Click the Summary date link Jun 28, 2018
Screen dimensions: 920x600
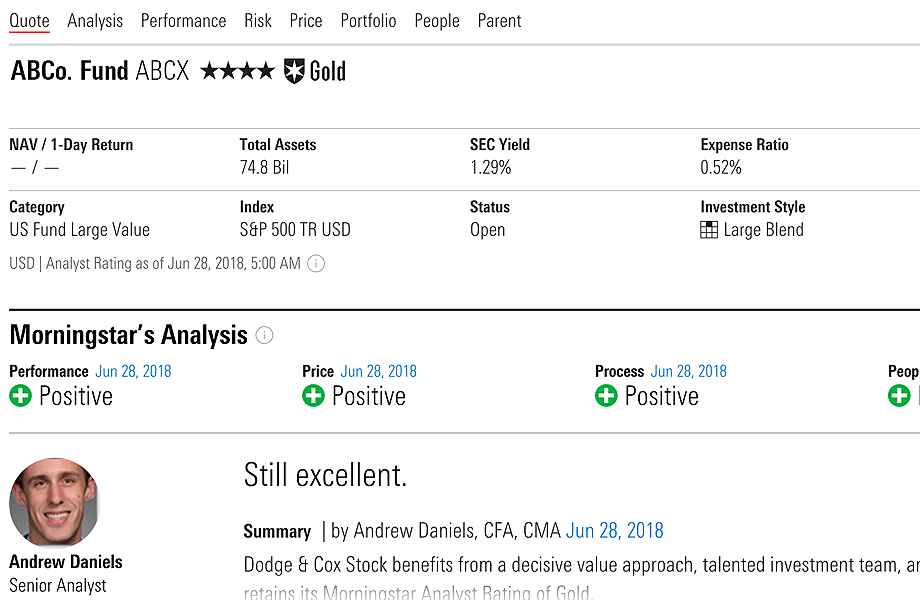614,531
